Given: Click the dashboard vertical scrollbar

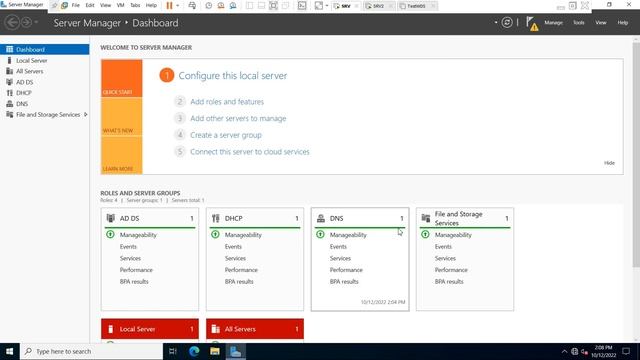Looking at the screenshot, I should (x=636, y=155).
